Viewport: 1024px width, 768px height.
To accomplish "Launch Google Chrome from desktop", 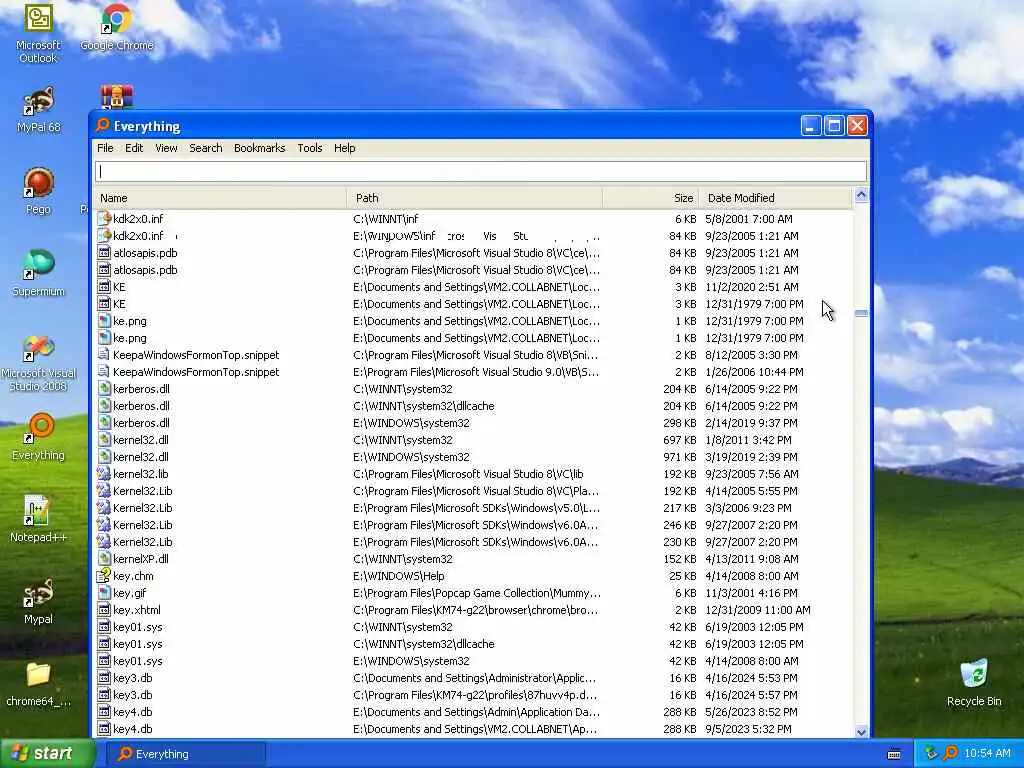I will click(116, 27).
